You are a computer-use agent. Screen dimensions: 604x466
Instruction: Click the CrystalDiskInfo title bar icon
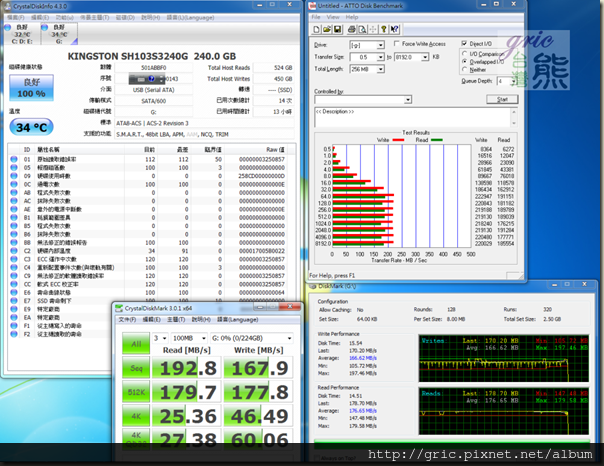click(x=8, y=7)
